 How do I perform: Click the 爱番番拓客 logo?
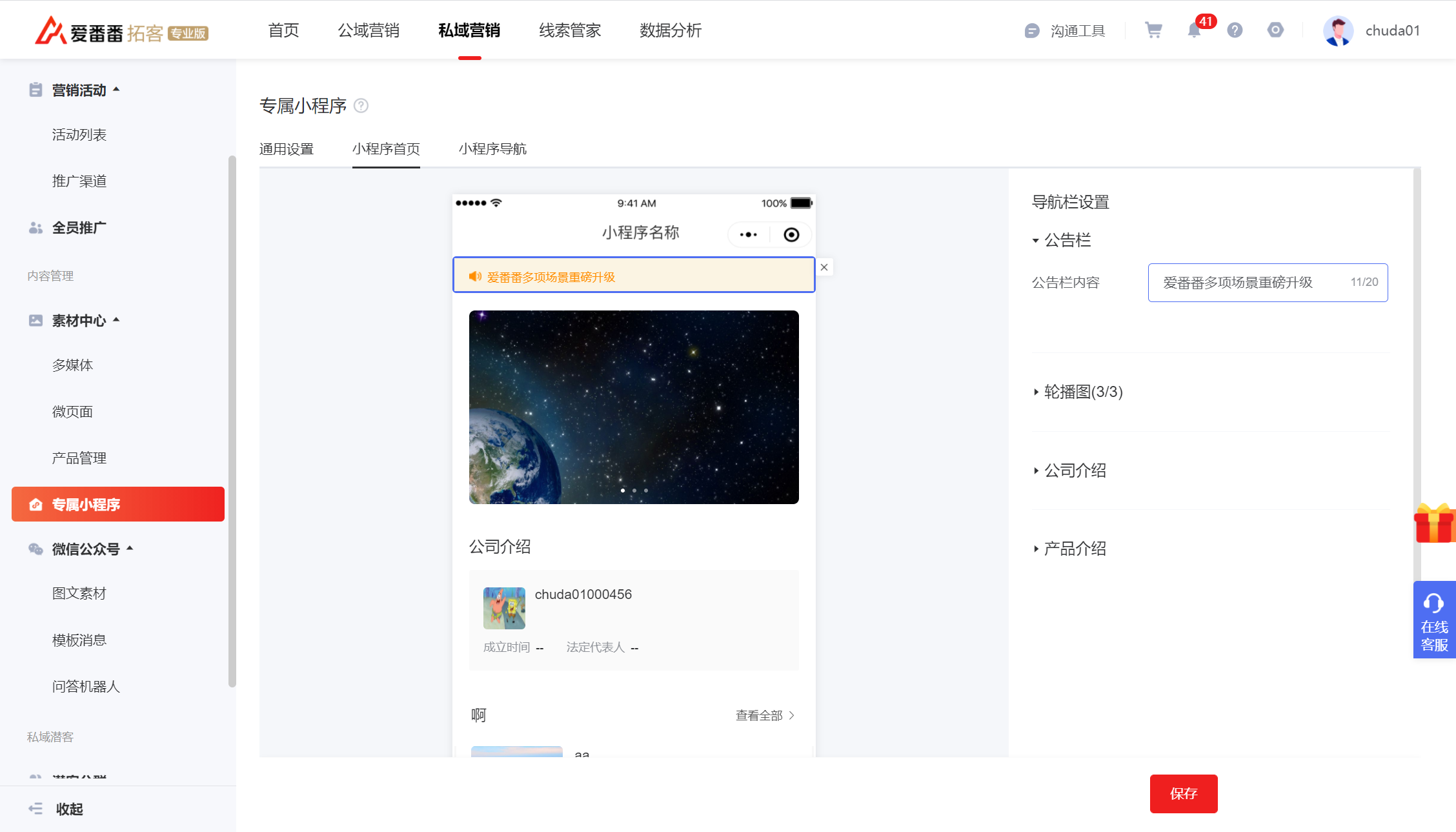121,30
